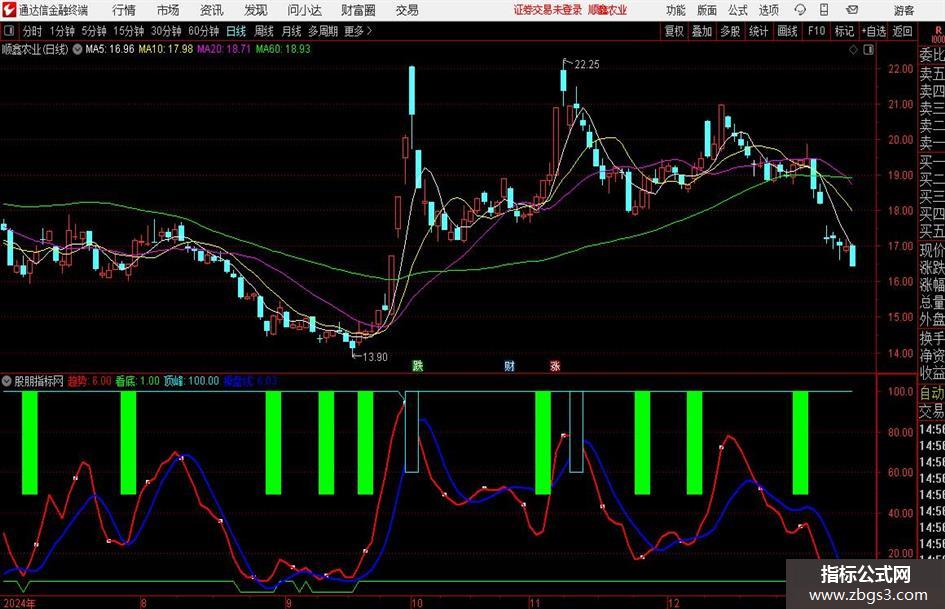Image resolution: width=945 pixels, height=609 pixels.
Task: Click the 统计 statistics button
Action: (758, 31)
